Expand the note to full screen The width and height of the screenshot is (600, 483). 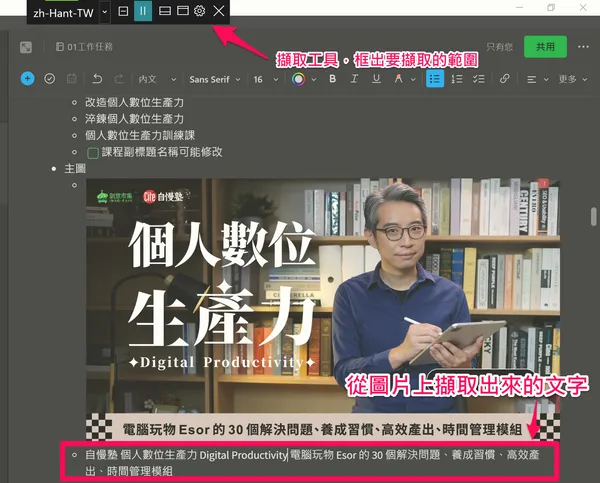point(26,47)
